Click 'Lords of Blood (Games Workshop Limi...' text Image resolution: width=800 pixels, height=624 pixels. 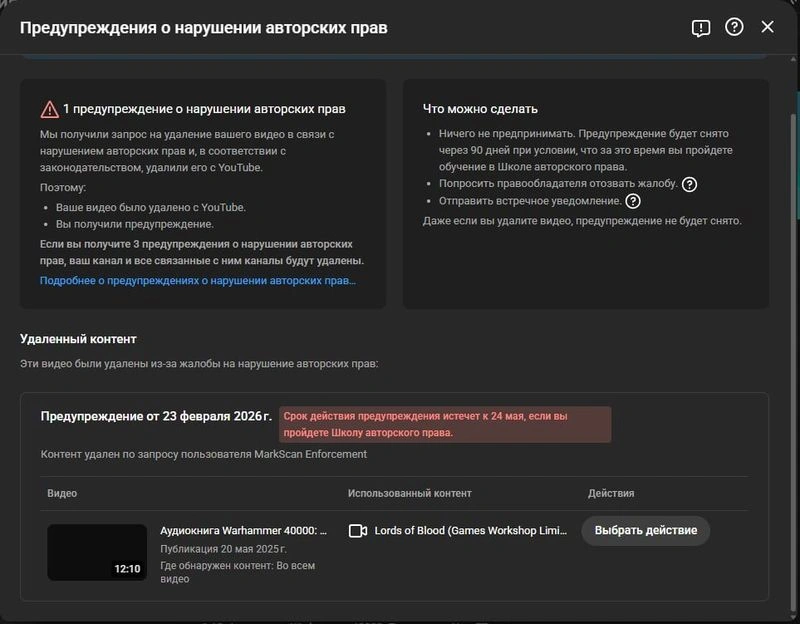coord(470,531)
